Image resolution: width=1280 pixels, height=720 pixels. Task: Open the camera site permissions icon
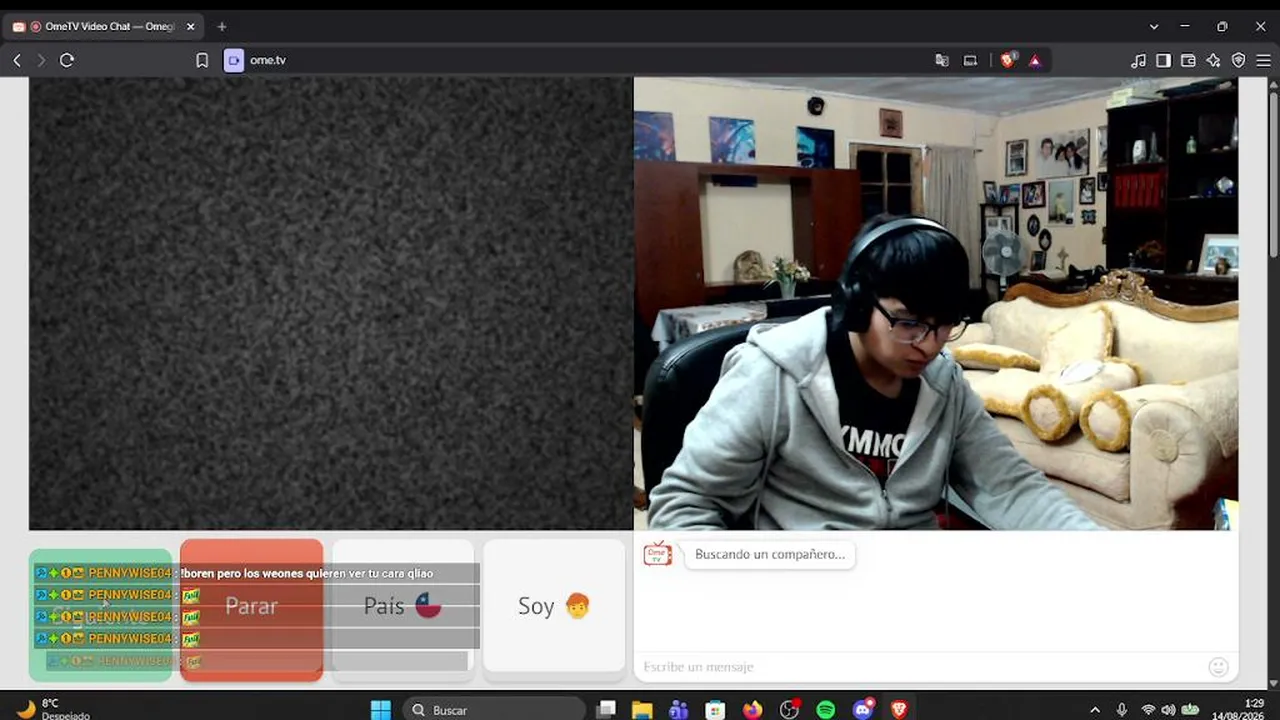coord(234,60)
